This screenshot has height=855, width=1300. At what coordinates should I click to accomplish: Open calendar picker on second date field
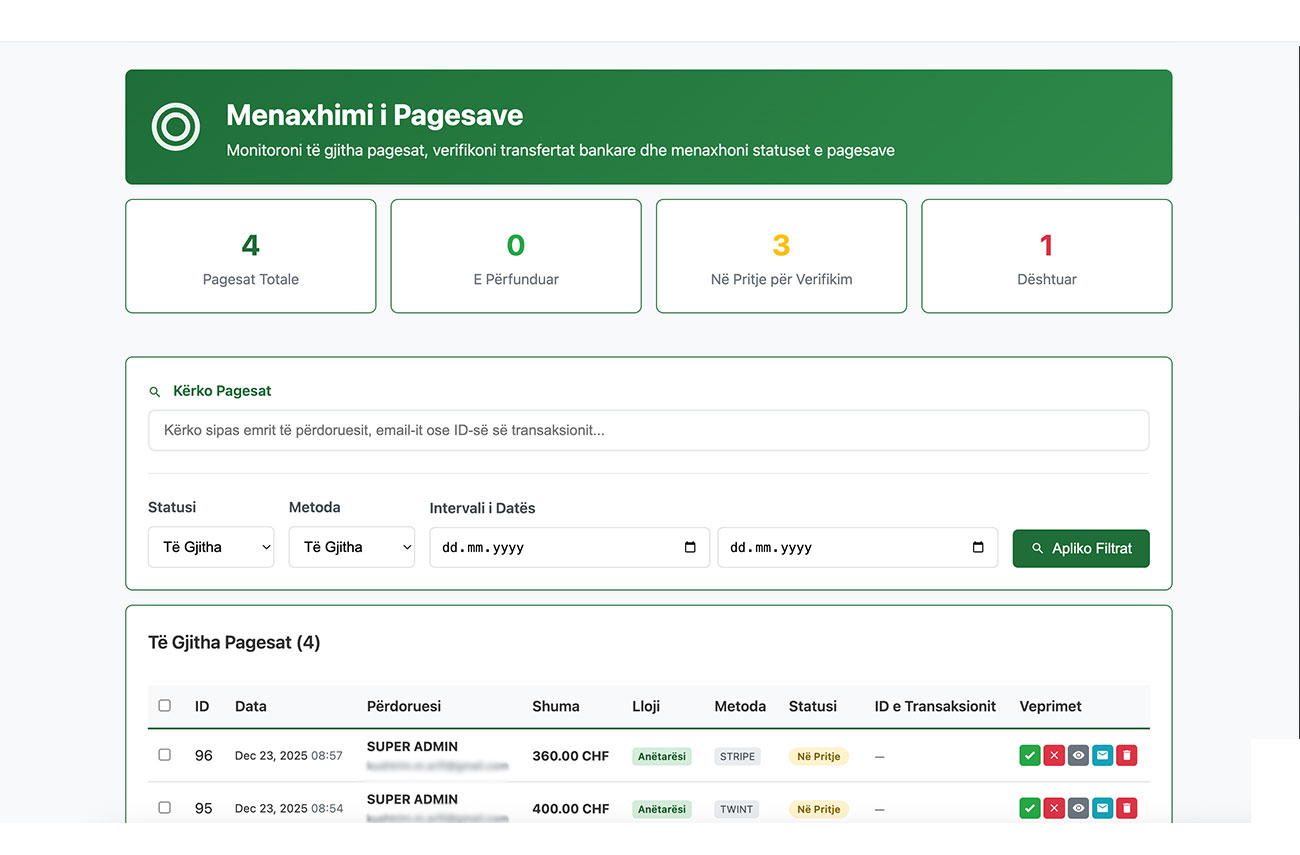[978, 548]
